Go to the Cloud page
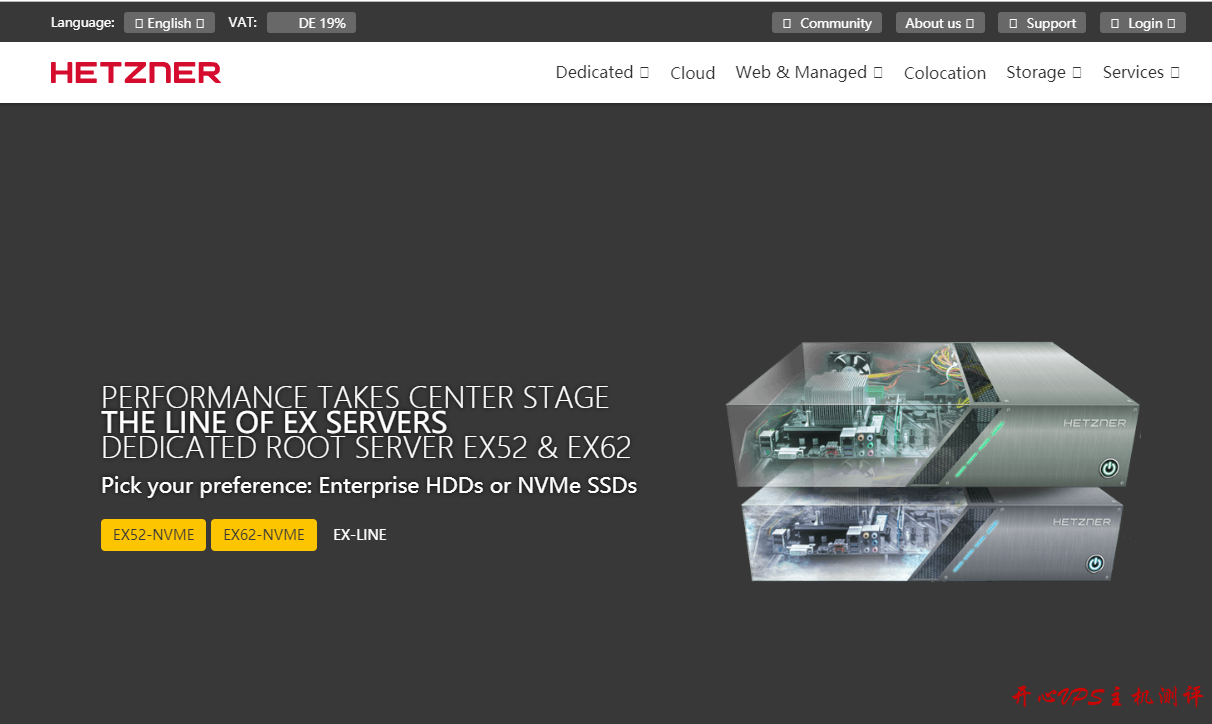 point(692,73)
